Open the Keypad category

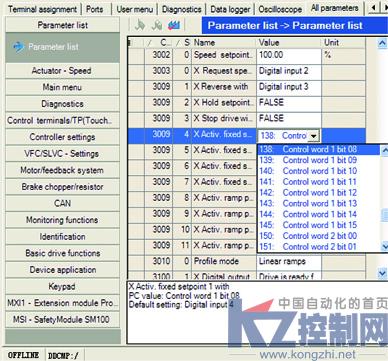(x=62, y=286)
